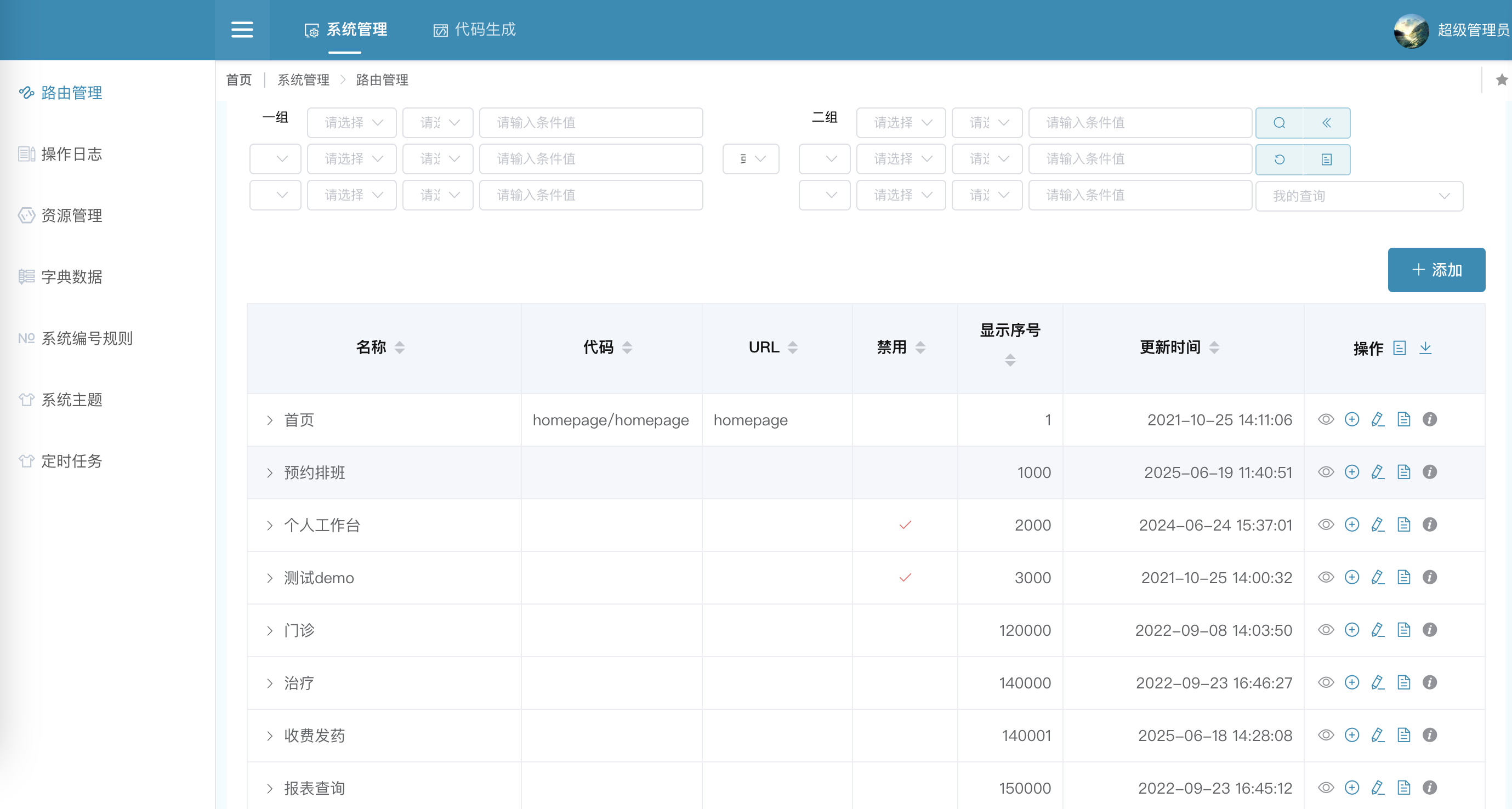Go to 首页 breadcrumb link
The width and height of the screenshot is (1512, 809).
[x=238, y=80]
